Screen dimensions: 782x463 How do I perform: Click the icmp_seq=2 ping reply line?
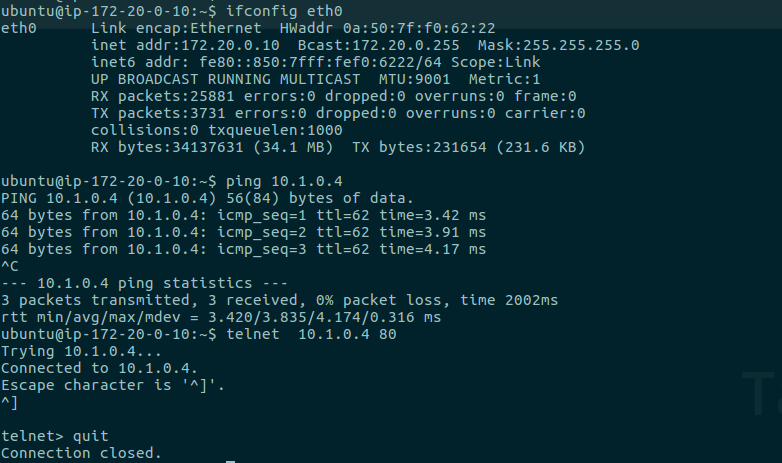click(243, 232)
